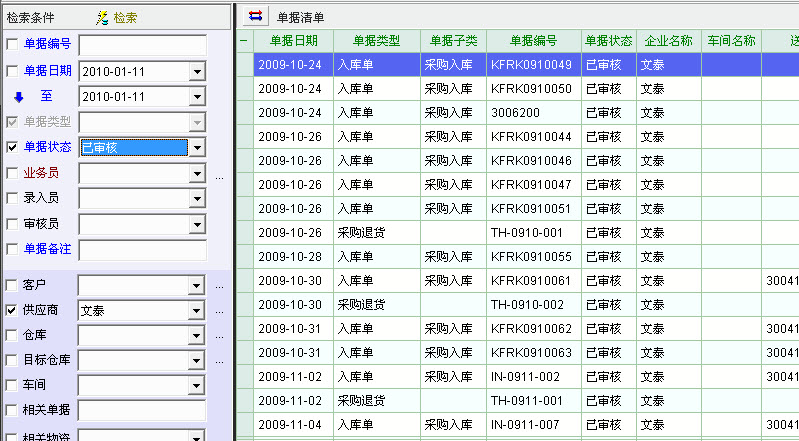Toggle the 单据日期 checkbox
This screenshot has width=799, height=441.
pyautogui.click(x=12, y=71)
